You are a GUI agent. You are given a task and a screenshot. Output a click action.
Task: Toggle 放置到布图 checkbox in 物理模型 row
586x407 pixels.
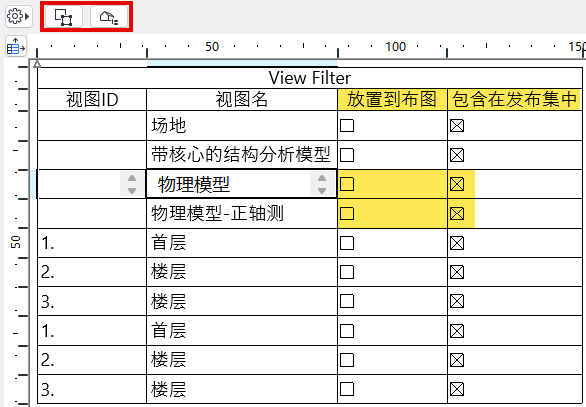tap(347, 184)
